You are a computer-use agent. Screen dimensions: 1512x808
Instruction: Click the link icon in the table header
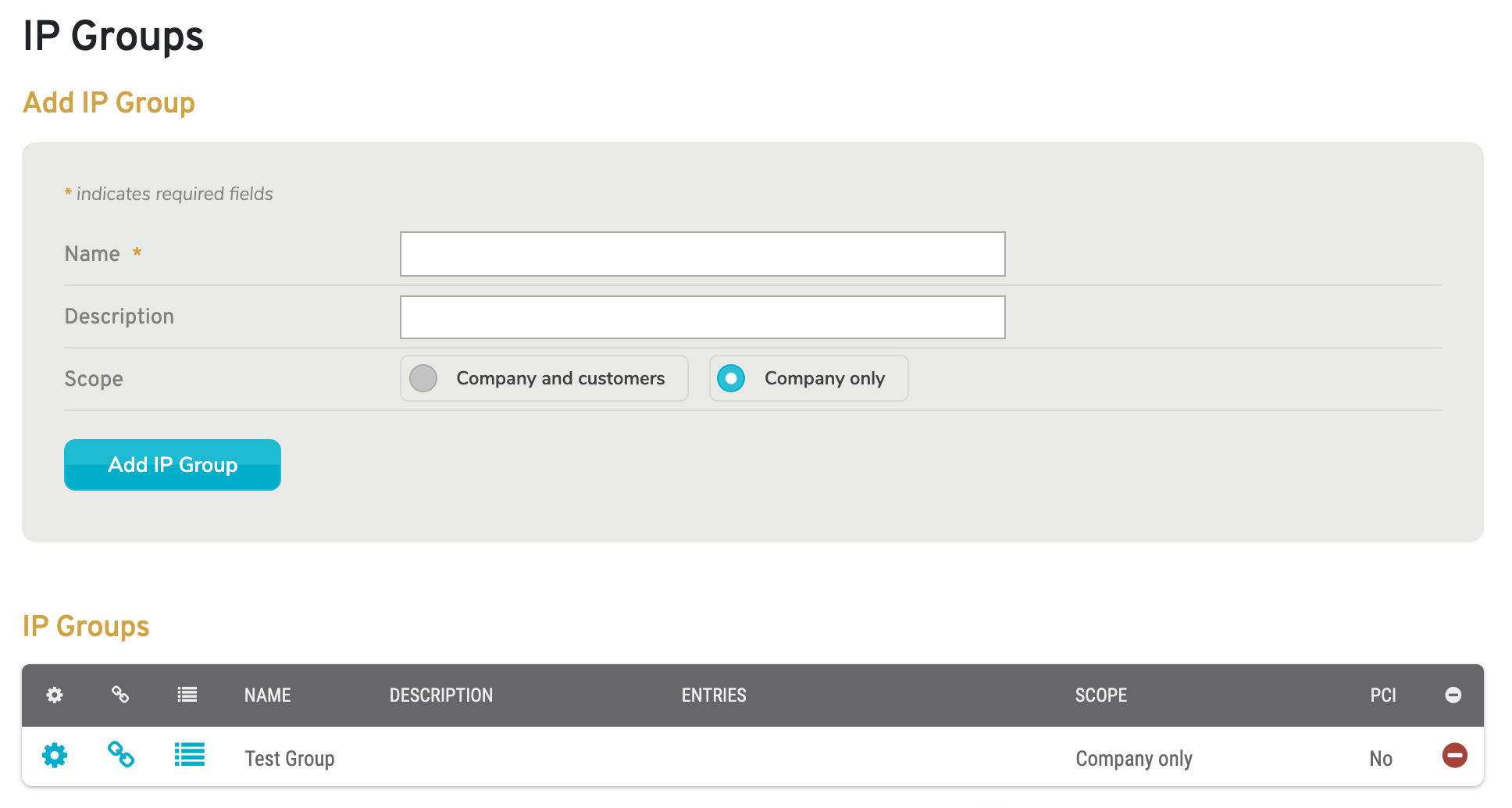[121, 695]
